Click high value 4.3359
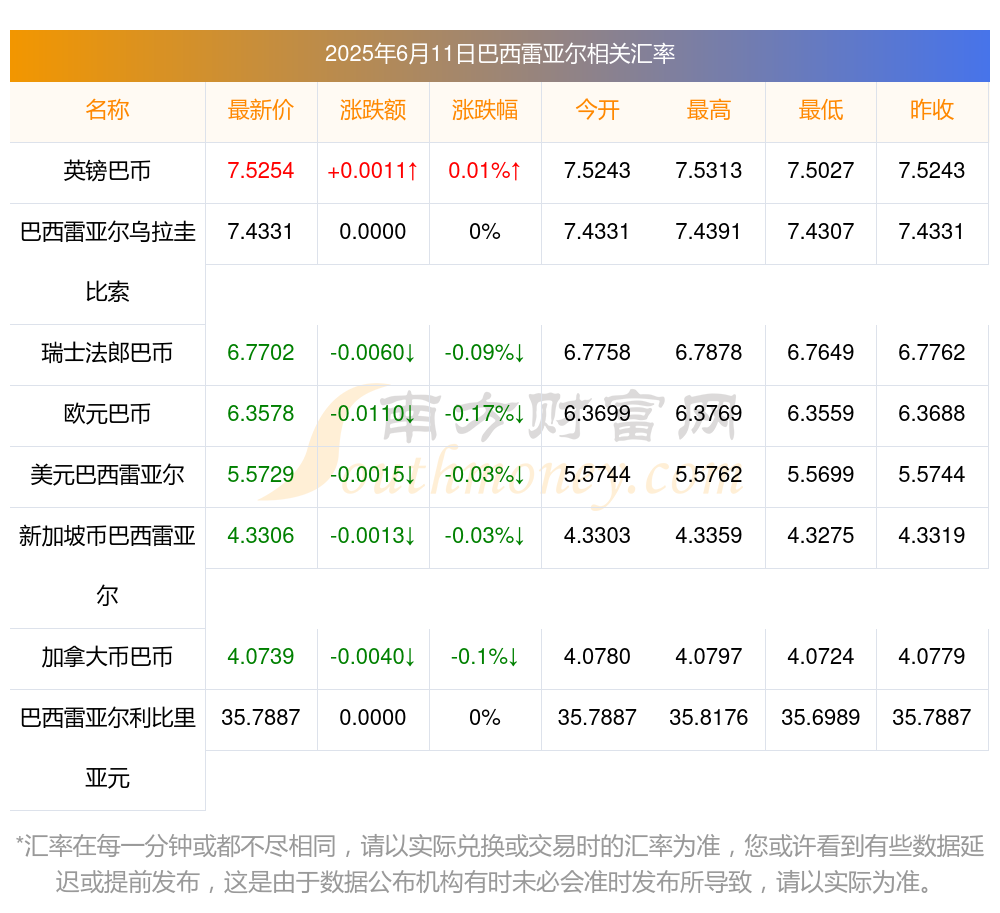This screenshot has height=913, width=1000. (x=709, y=536)
